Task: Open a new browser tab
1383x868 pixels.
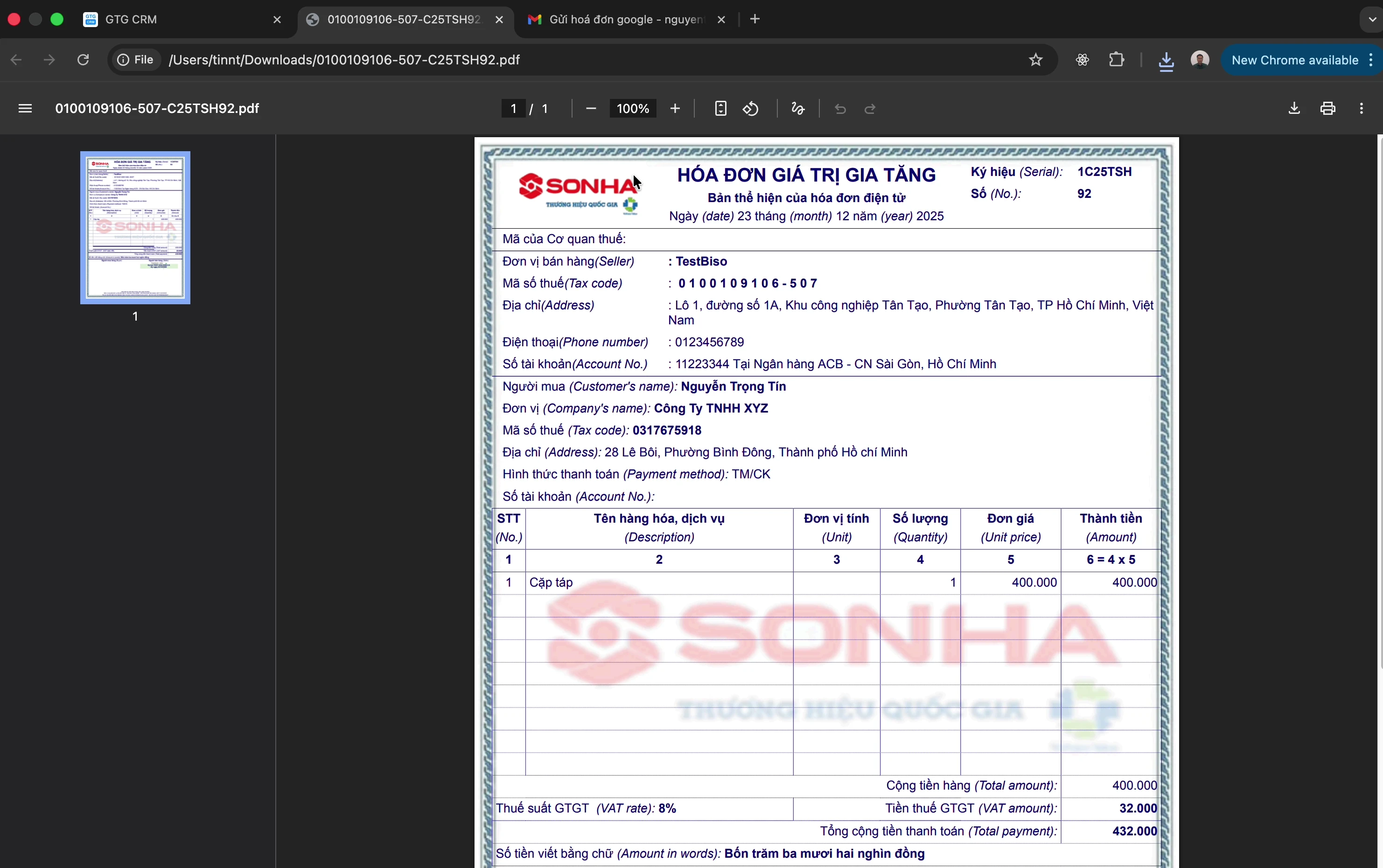Action: 754,19
